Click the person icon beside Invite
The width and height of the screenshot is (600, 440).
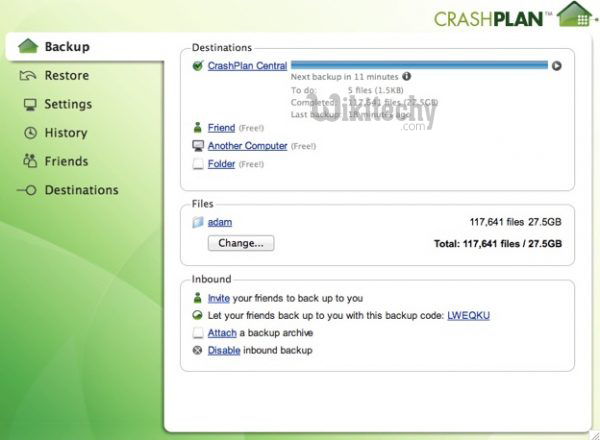point(197,298)
